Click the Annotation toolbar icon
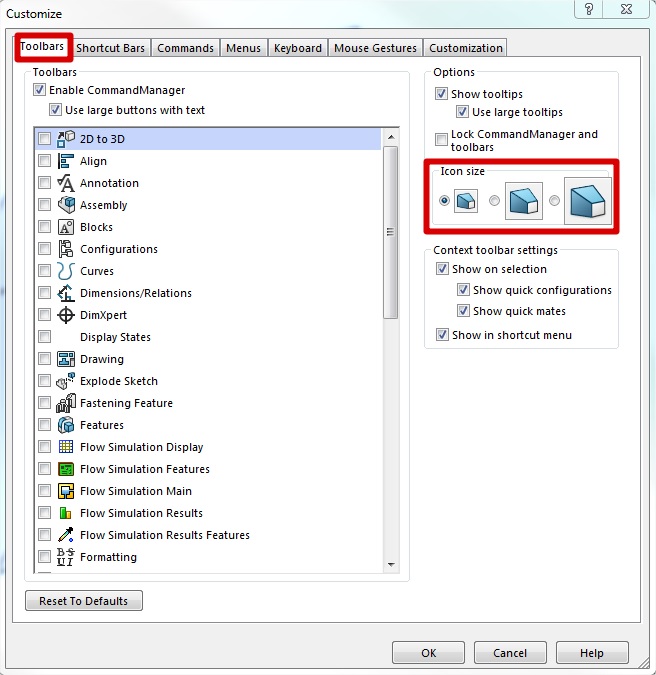The height and width of the screenshot is (675, 656). 66,183
